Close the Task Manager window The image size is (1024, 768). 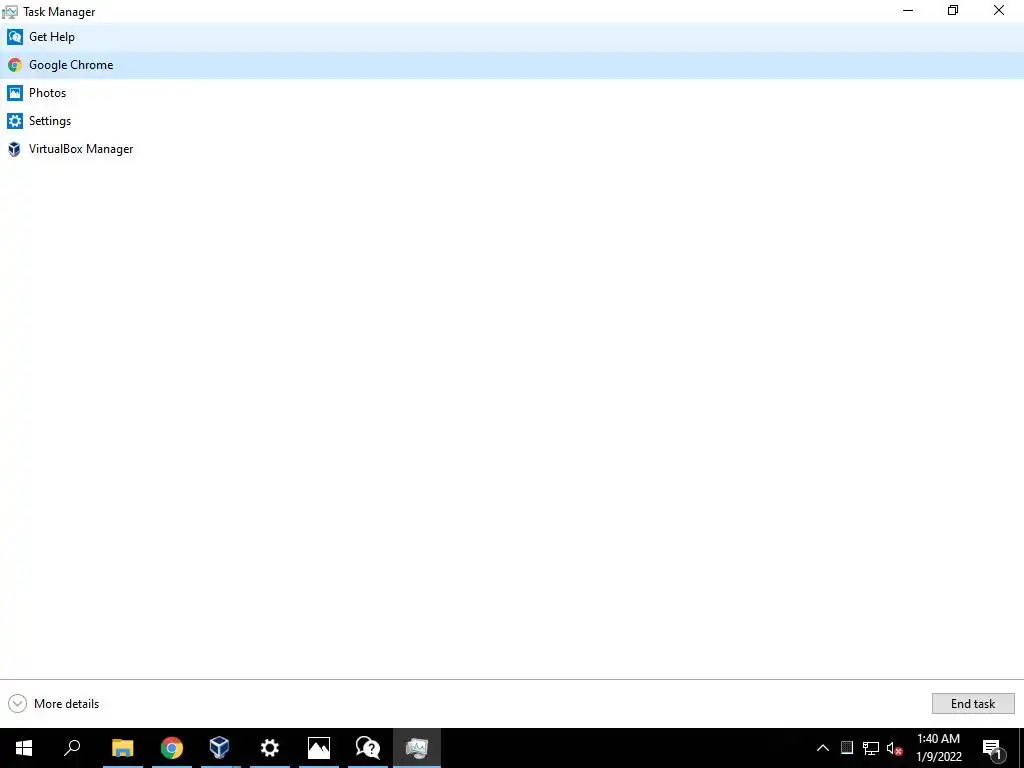pos(999,10)
